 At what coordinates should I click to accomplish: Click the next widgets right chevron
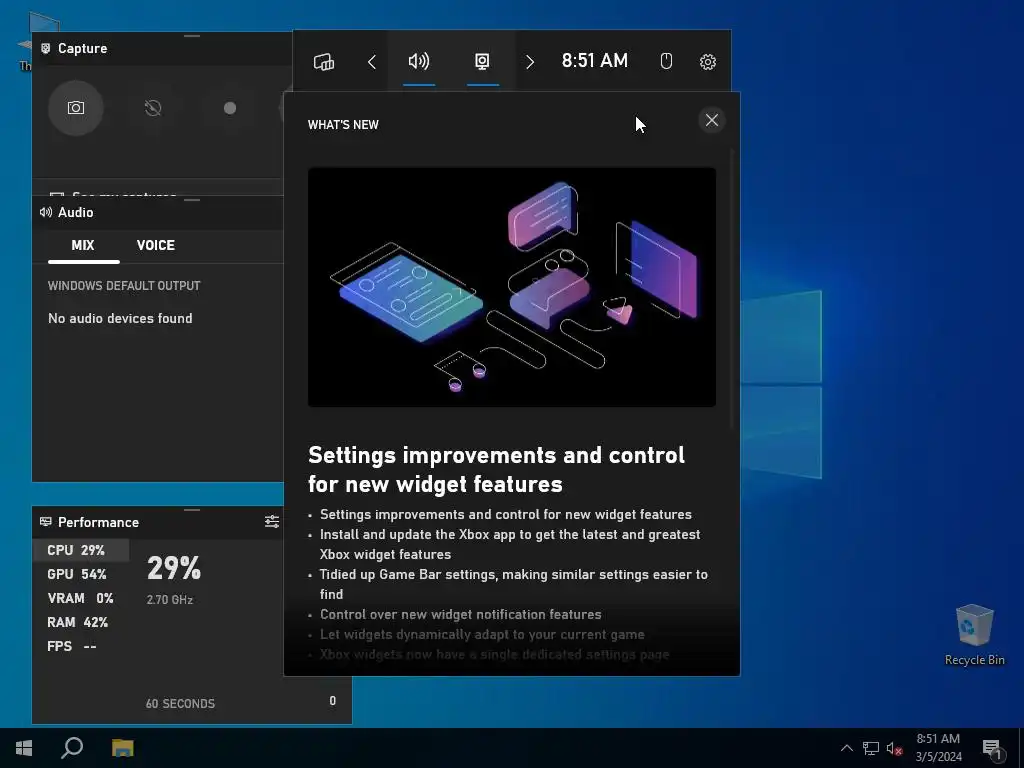(x=530, y=62)
